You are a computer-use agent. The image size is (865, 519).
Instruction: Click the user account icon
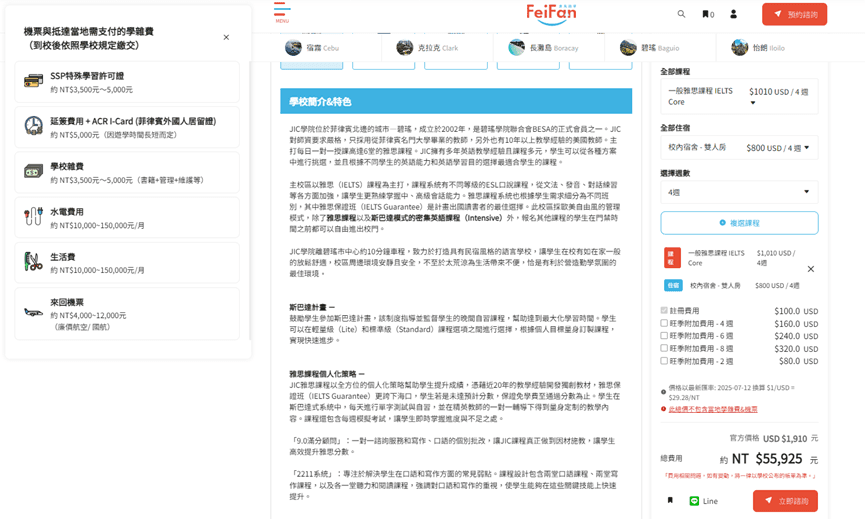733,14
